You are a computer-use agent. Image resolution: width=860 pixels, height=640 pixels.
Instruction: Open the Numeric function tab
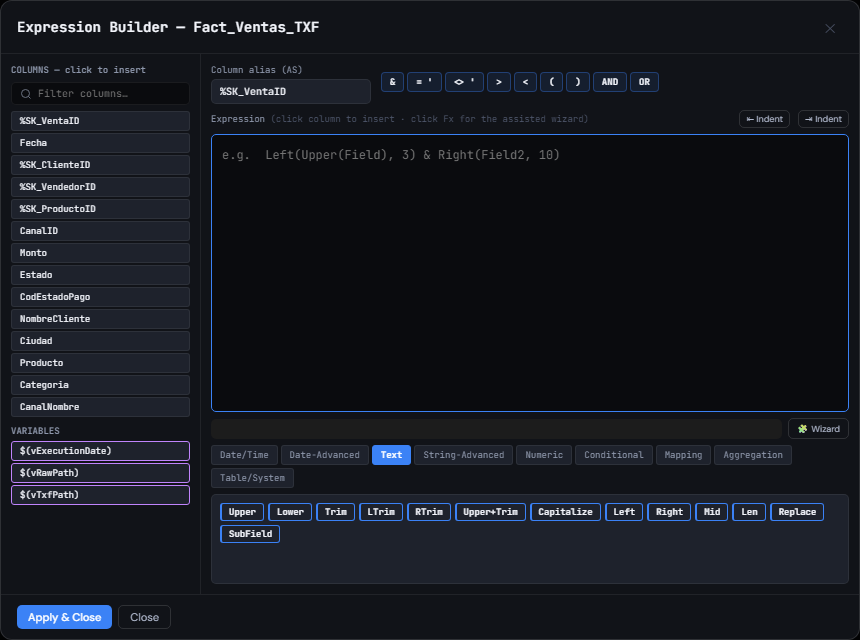click(544, 455)
